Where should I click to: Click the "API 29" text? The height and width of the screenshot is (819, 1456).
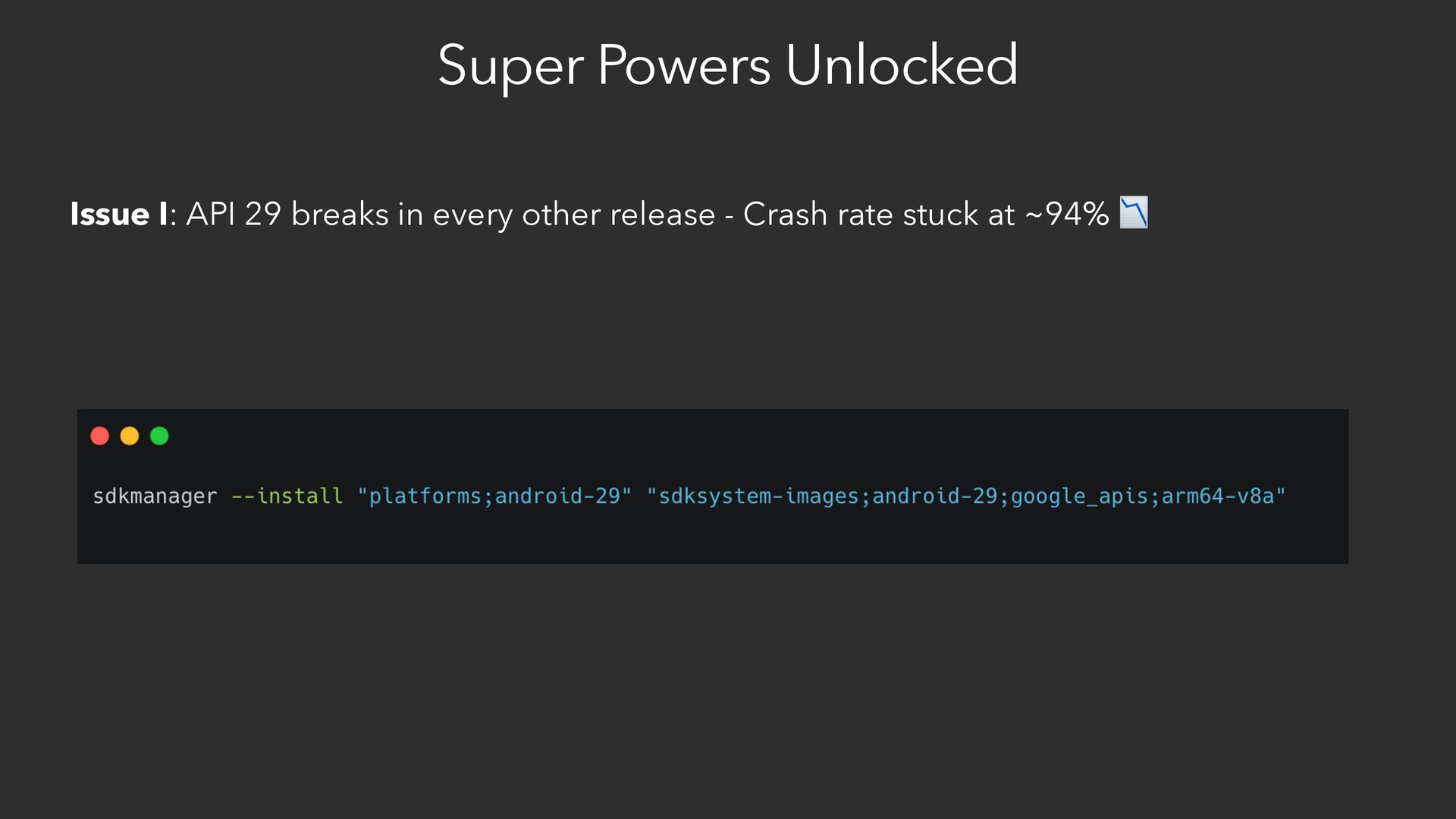pyautogui.click(x=234, y=215)
